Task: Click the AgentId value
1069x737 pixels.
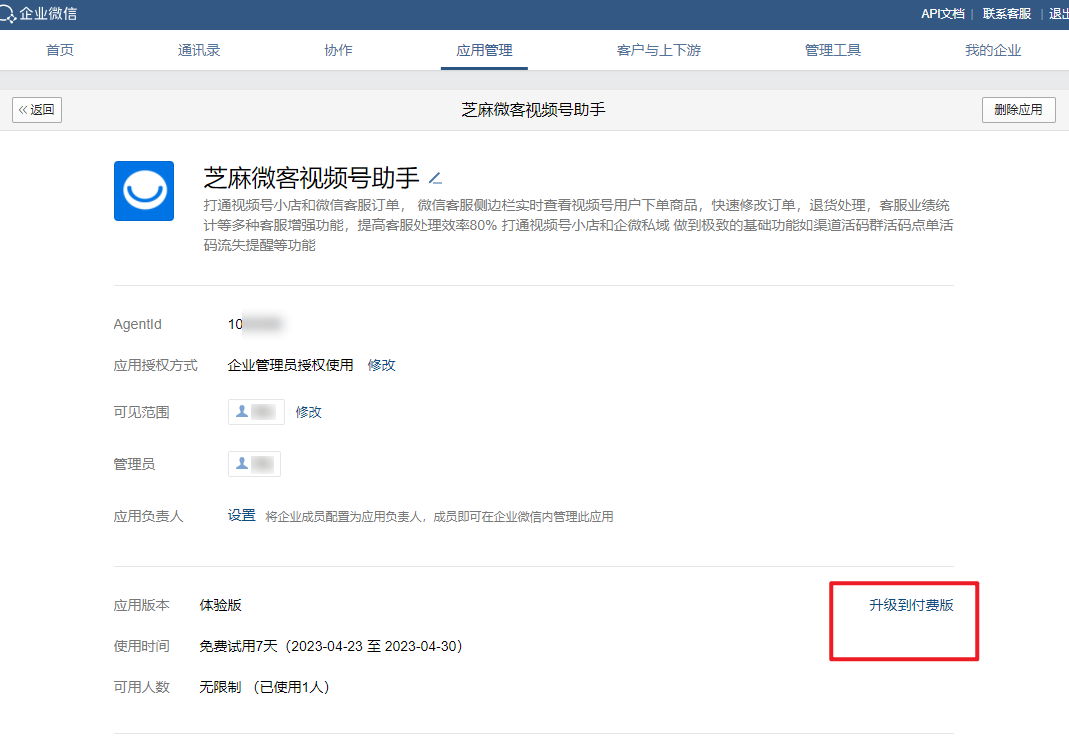Action: [254, 324]
